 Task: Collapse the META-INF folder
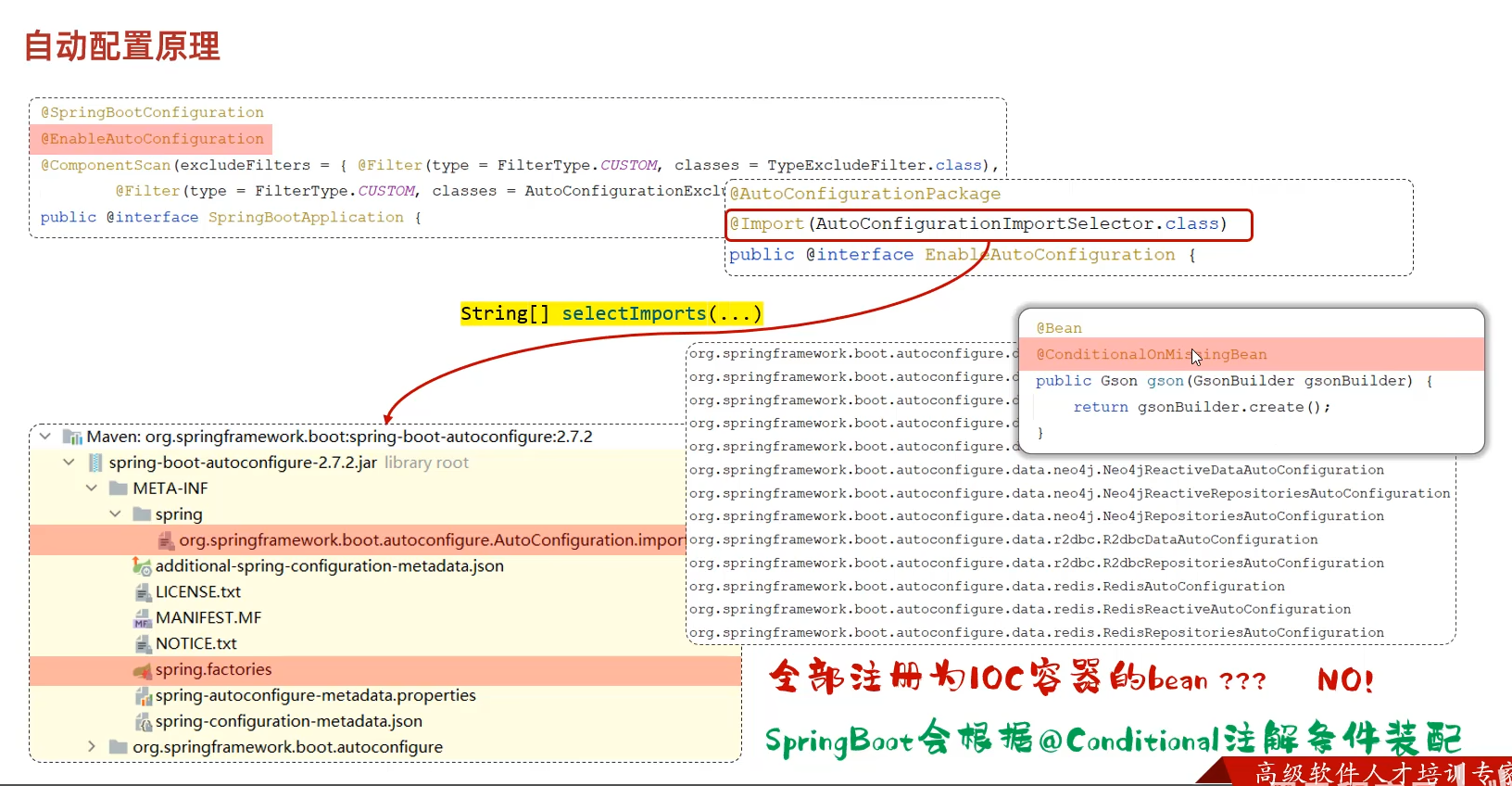[x=92, y=488]
